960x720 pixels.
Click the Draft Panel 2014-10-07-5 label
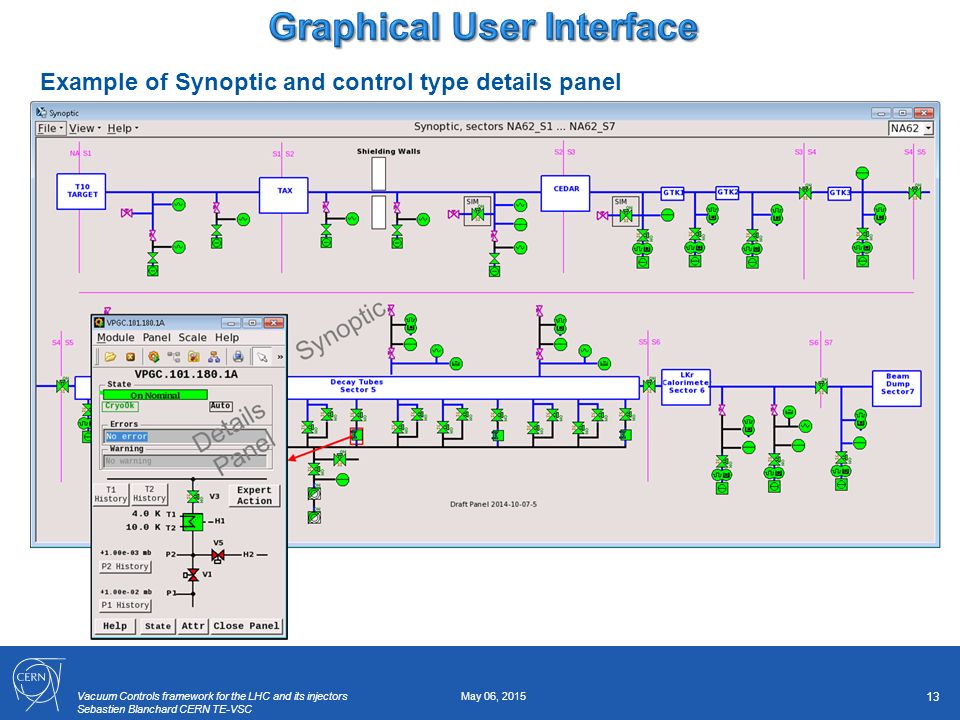pyautogui.click(x=493, y=504)
